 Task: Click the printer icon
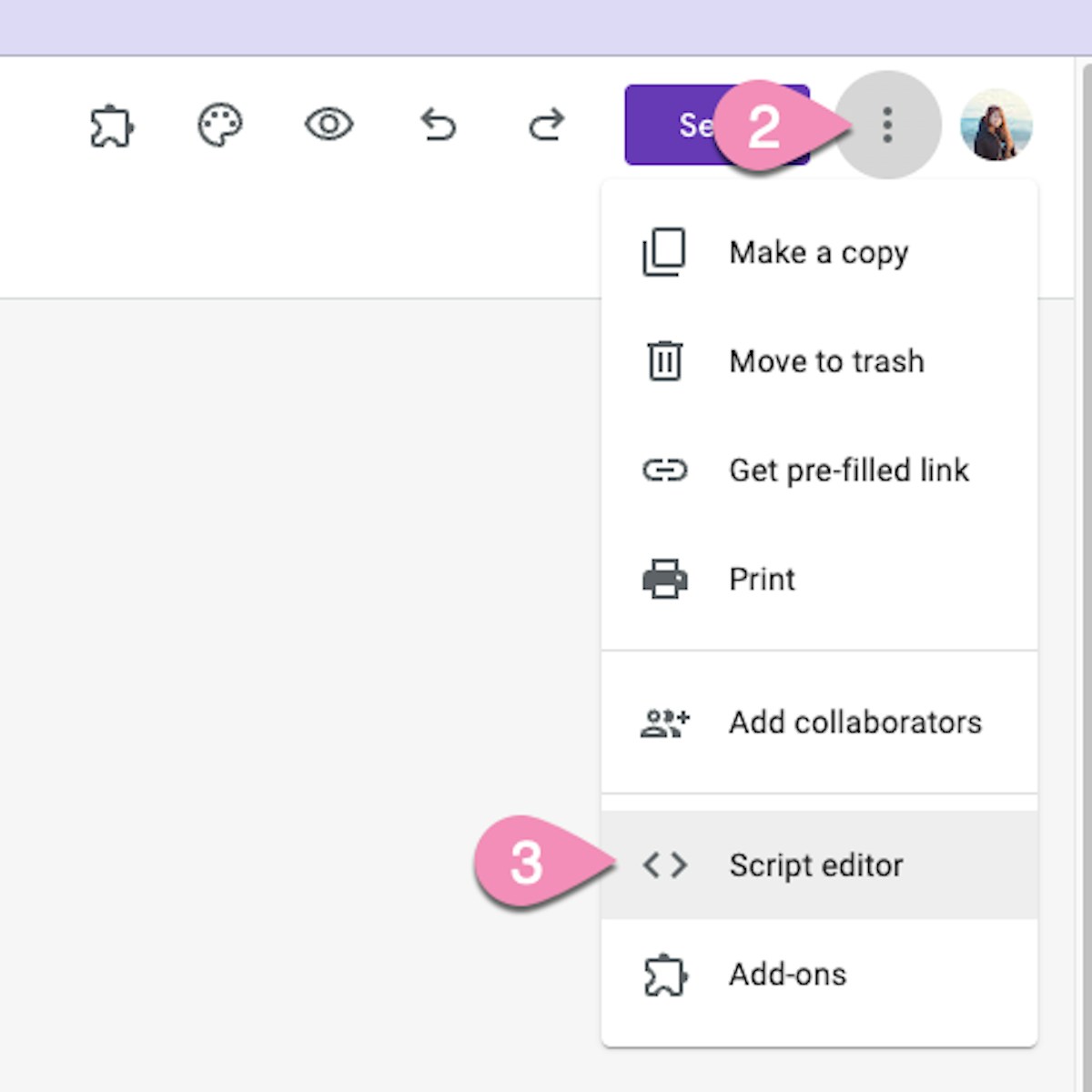pos(664,580)
